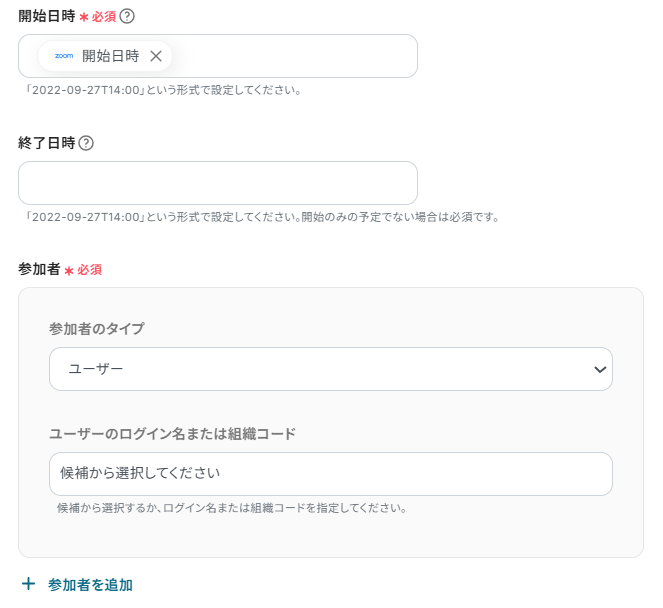This screenshot has height=608, width=663.
Task: Click the 参加者を追加 link text
Action: tap(90, 585)
